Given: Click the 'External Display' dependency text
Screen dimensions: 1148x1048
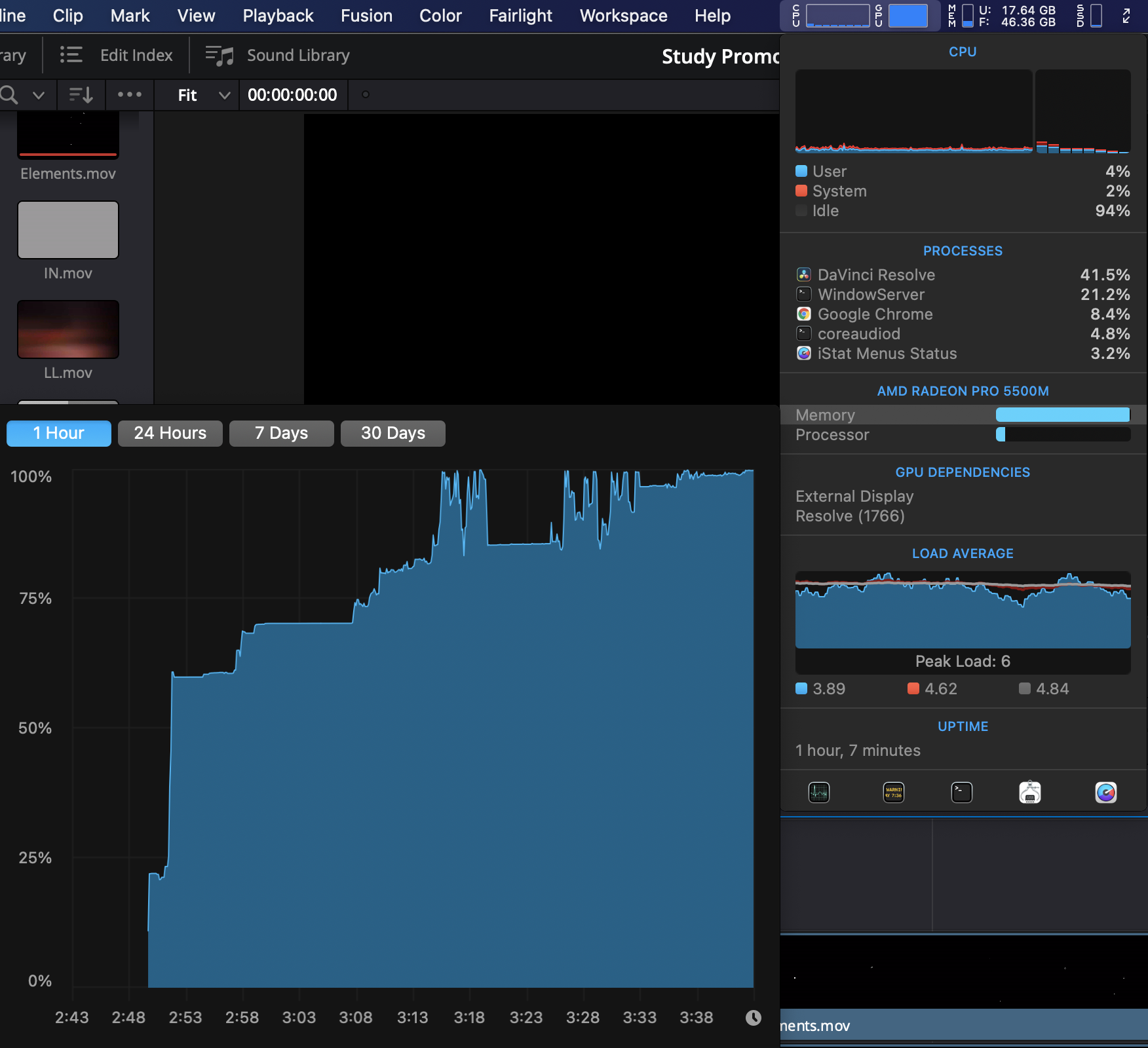Looking at the screenshot, I should point(854,496).
